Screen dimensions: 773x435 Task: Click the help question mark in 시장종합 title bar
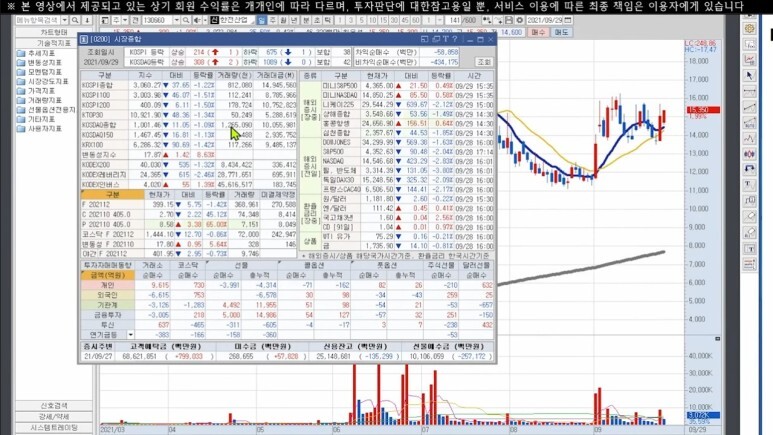point(455,39)
